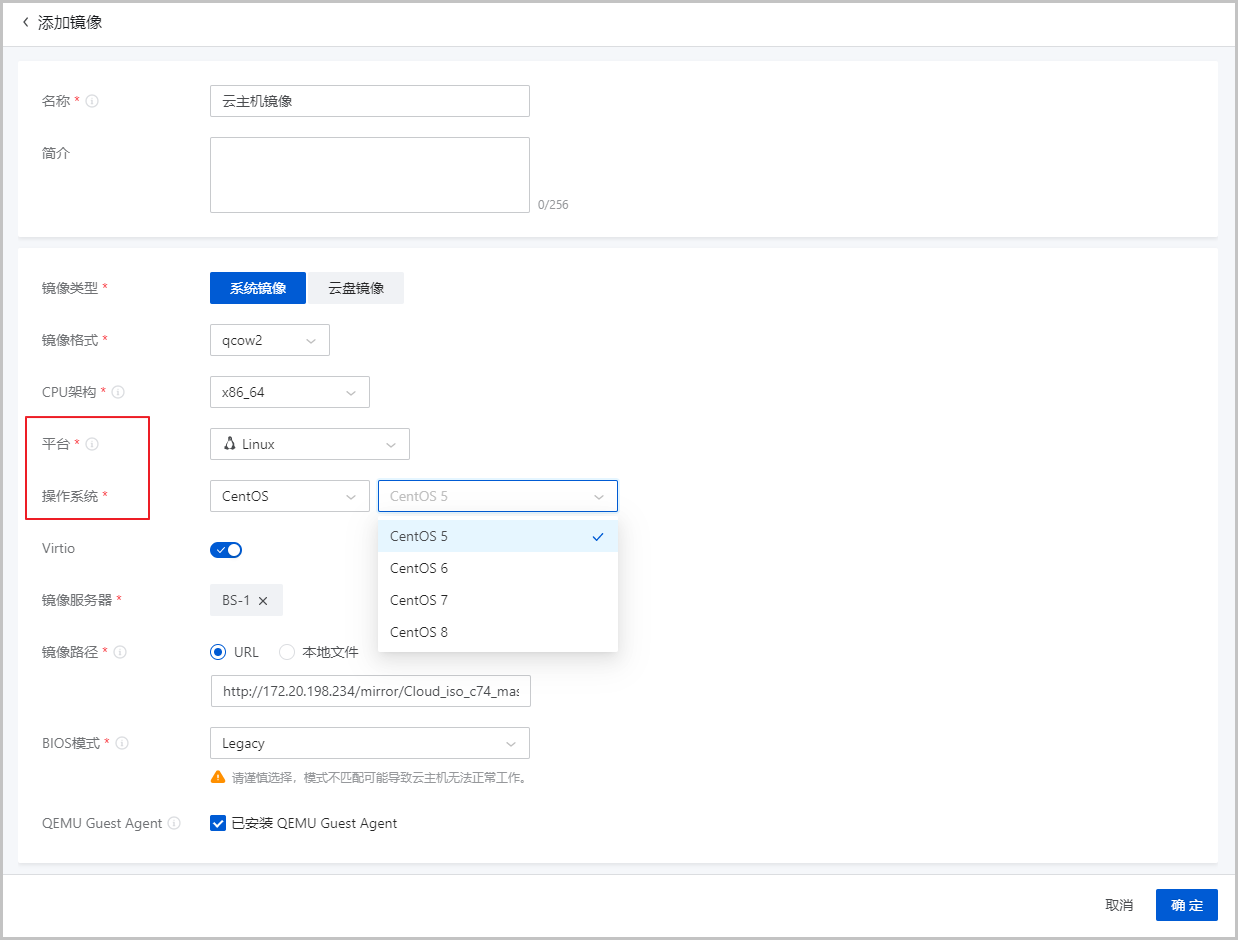Click the info icon next to 镜像路径
Screen dimensions: 1238x940
click(x=120, y=652)
